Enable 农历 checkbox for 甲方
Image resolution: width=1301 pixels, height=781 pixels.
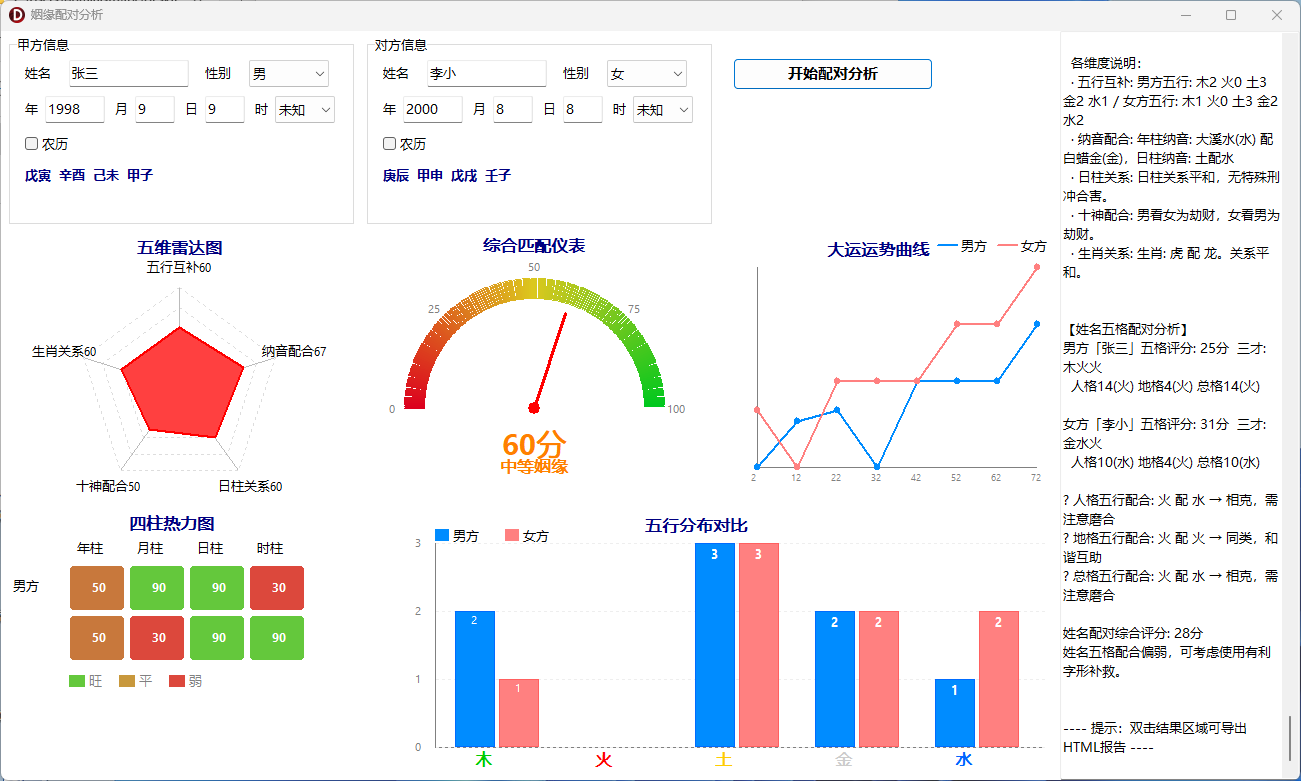pyautogui.click(x=31, y=144)
